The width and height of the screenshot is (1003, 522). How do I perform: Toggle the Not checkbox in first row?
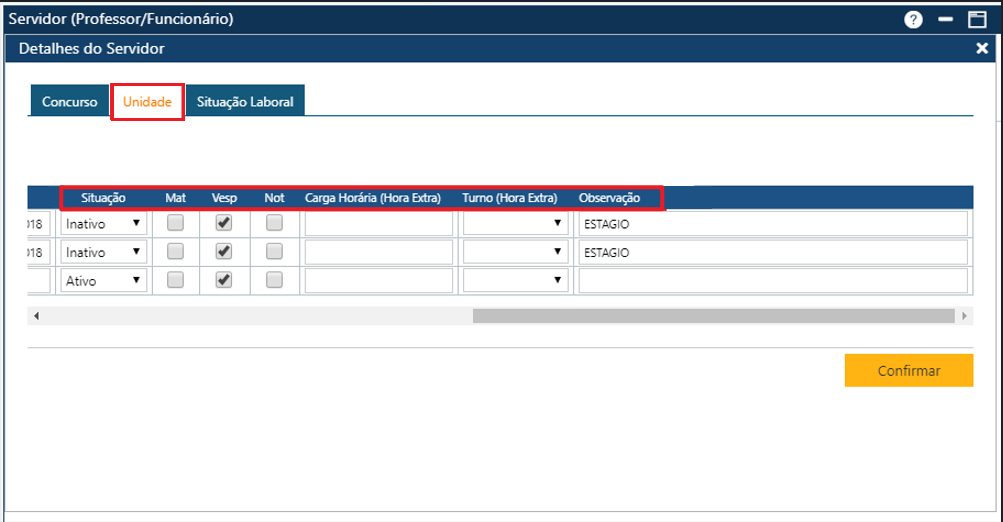274,224
